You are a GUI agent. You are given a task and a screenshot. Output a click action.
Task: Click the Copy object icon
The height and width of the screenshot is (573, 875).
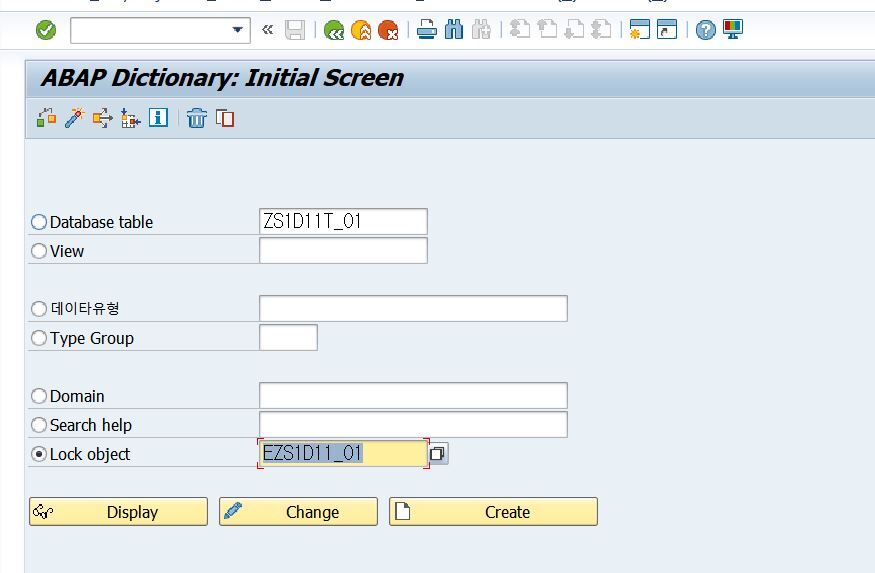pos(225,118)
